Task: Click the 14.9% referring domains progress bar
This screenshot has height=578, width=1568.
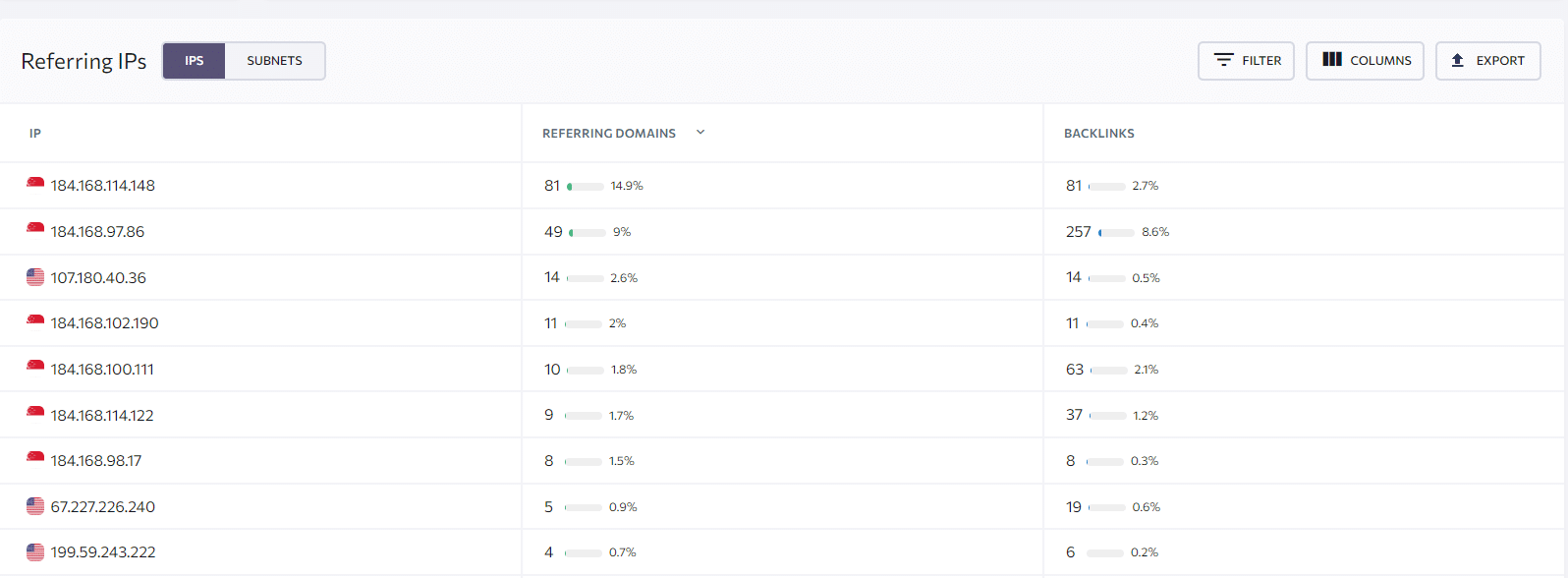Action: click(x=586, y=186)
